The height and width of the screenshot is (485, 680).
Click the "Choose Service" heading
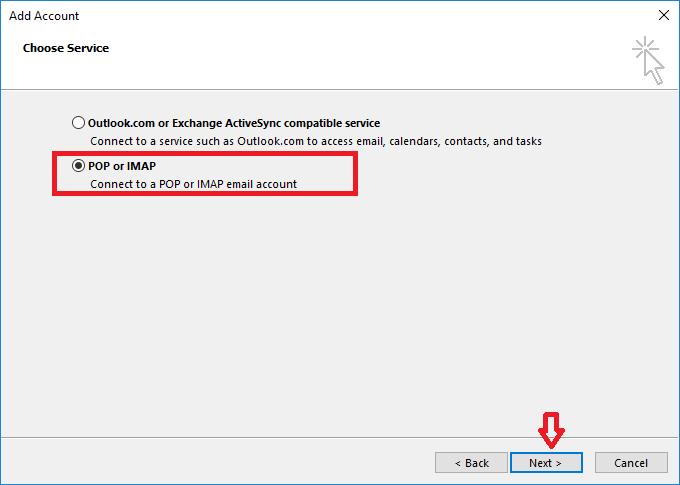click(x=66, y=48)
